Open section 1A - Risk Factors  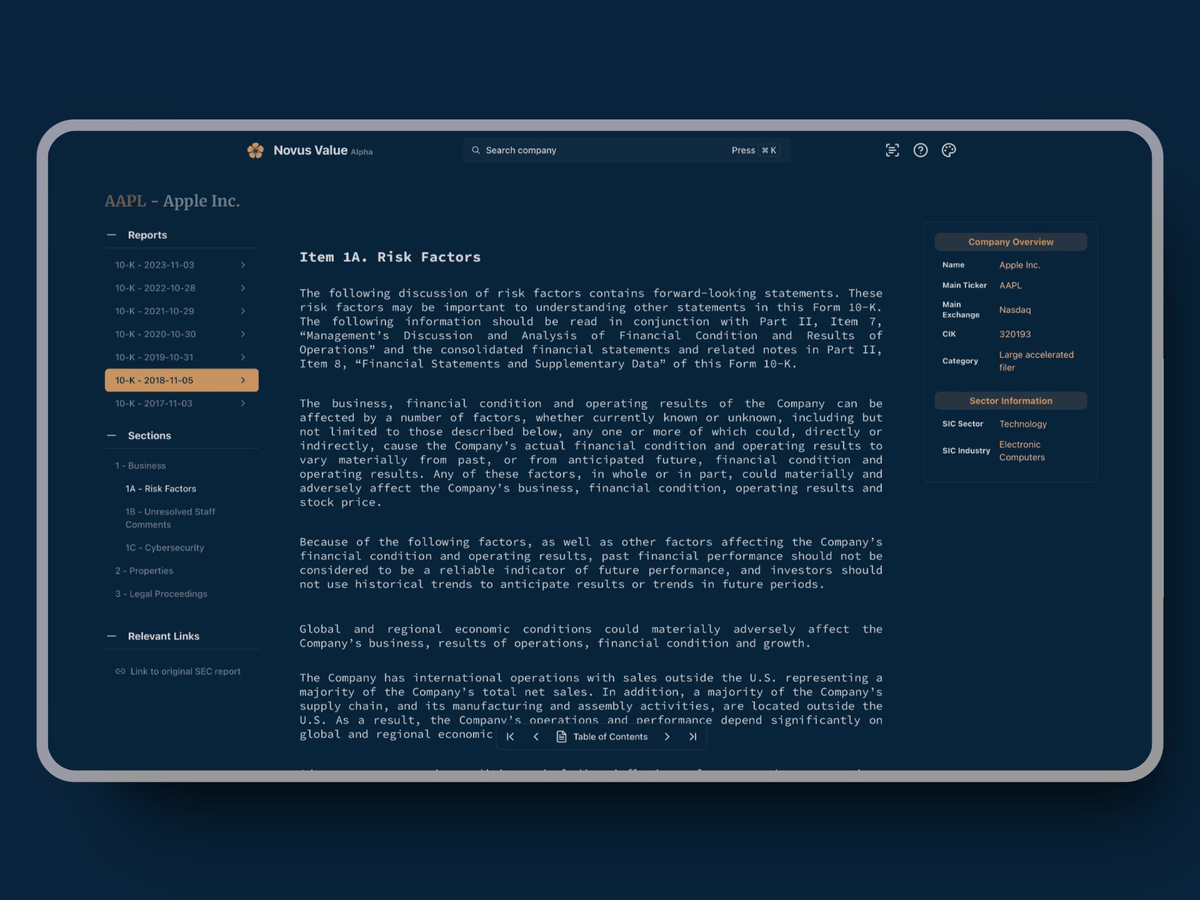pyautogui.click(x=161, y=489)
